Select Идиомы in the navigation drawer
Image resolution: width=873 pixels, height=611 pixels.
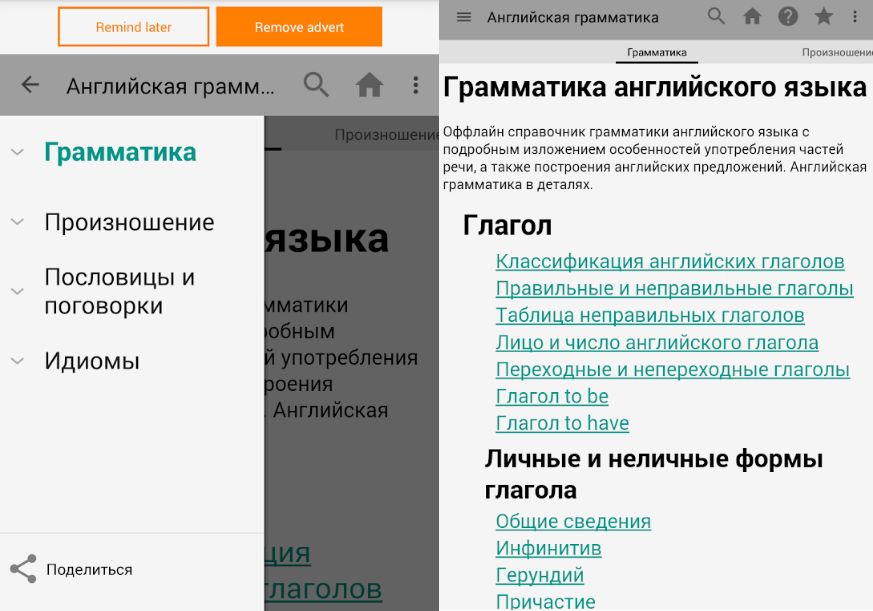click(x=92, y=361)
